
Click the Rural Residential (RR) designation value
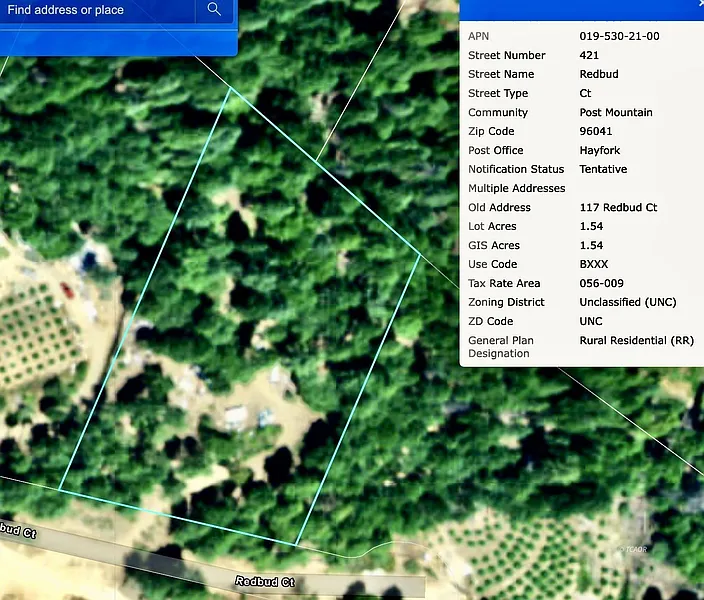636,341
